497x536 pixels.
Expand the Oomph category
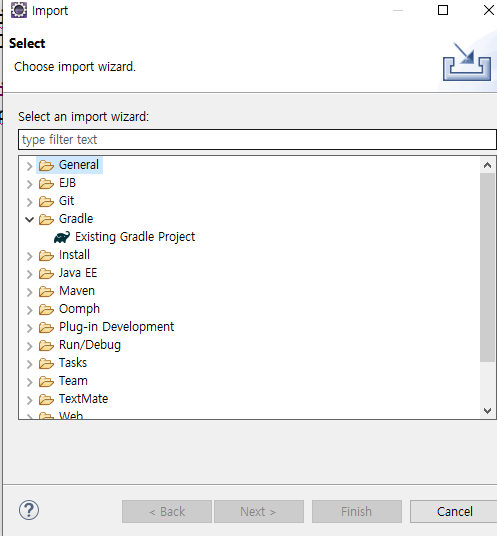point(29,310)
